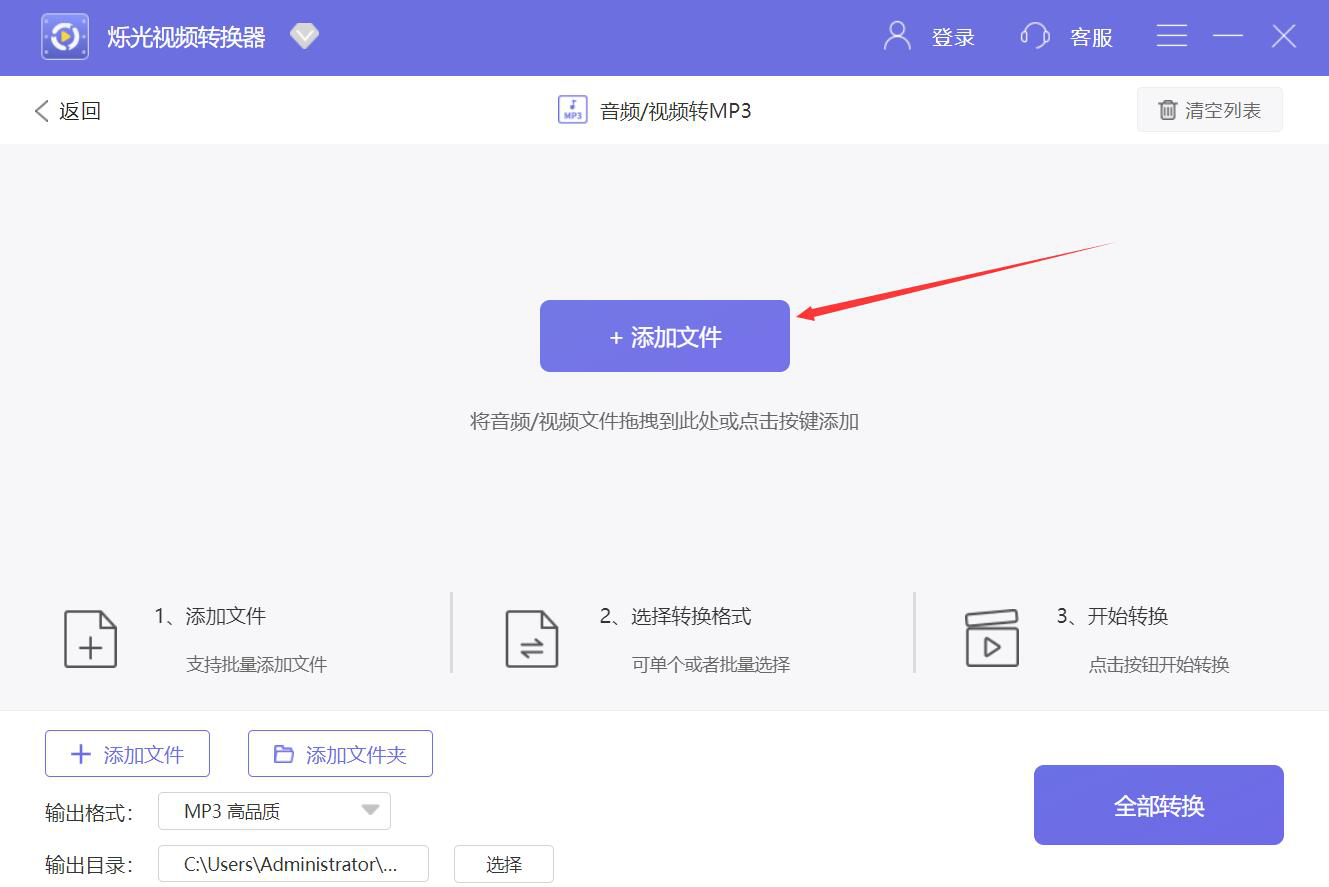Click the drag-and-drop hint text
Screen dimensions: 1329x887
click(x=665, y=421)
